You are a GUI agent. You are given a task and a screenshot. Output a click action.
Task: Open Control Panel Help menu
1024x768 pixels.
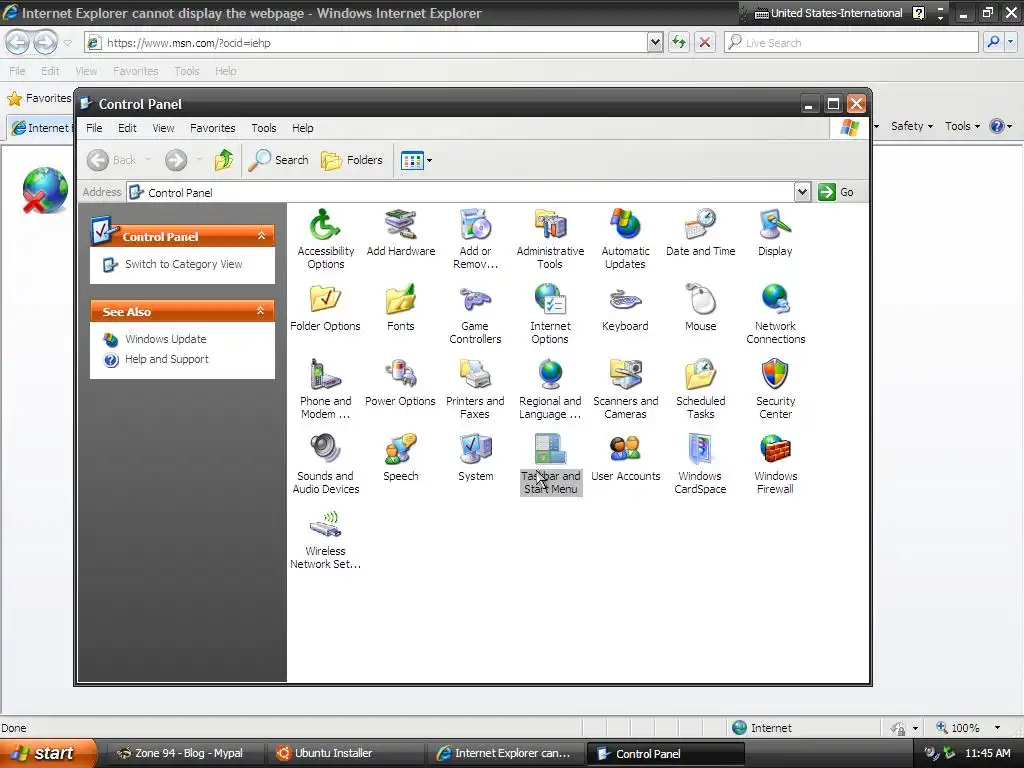tap(302, 128)
